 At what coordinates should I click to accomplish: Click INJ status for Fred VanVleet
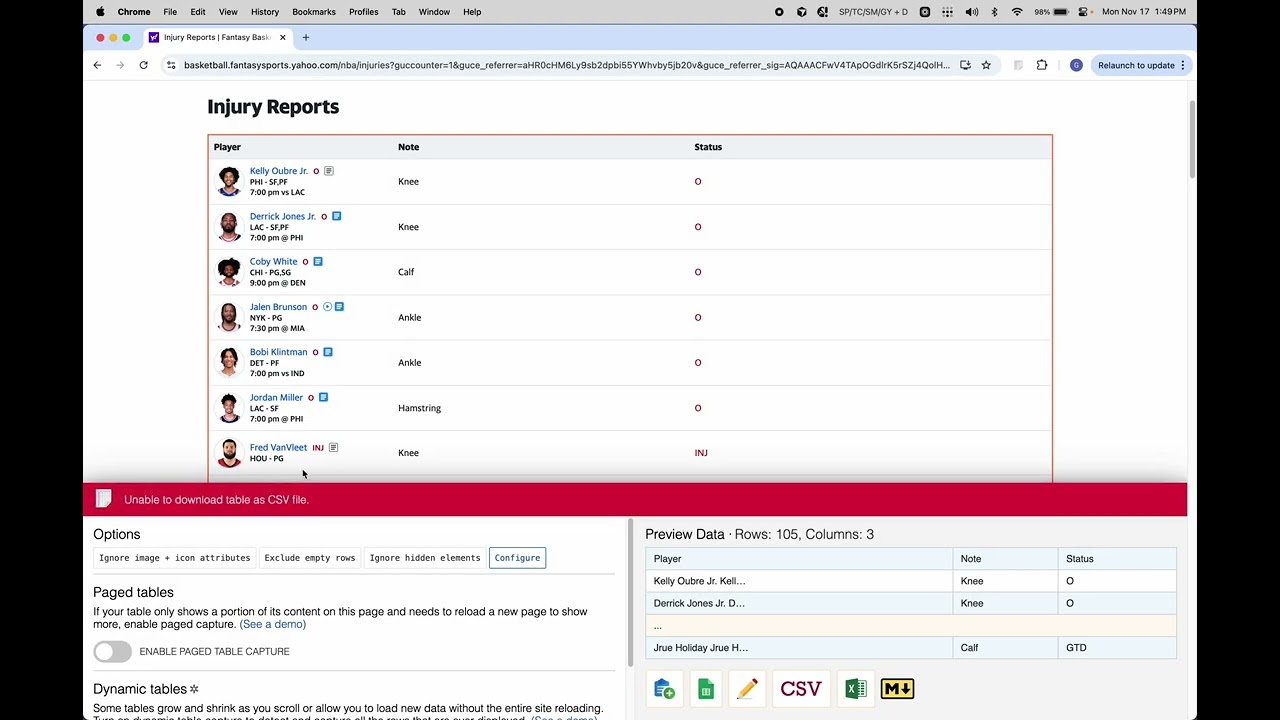(701, 453)
